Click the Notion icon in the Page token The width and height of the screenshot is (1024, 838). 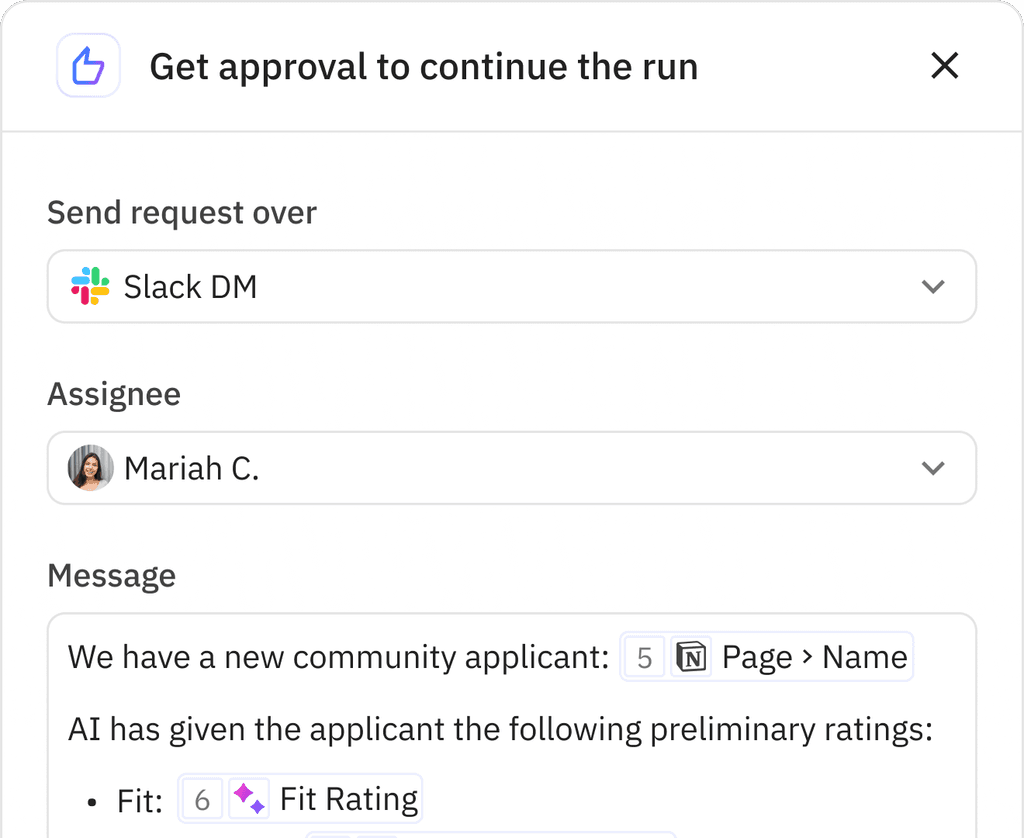[x=691, y=658]
